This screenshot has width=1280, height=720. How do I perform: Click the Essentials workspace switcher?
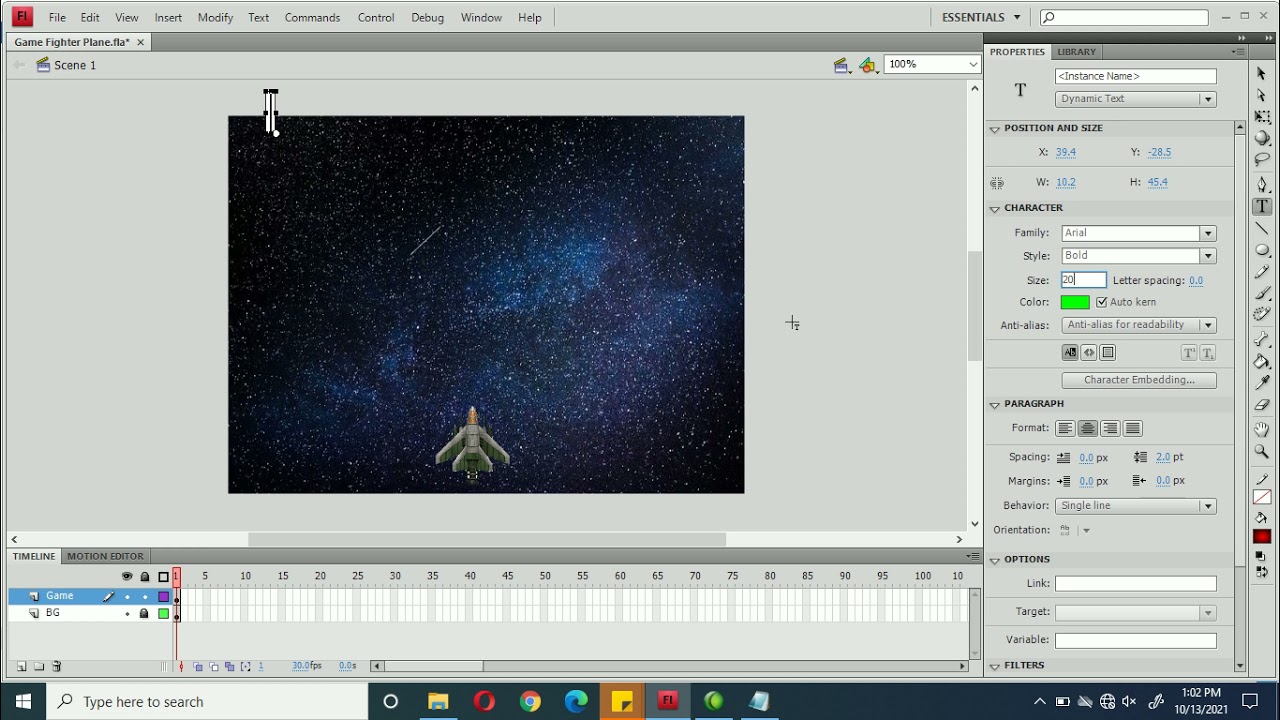click(x=981, y=17)
